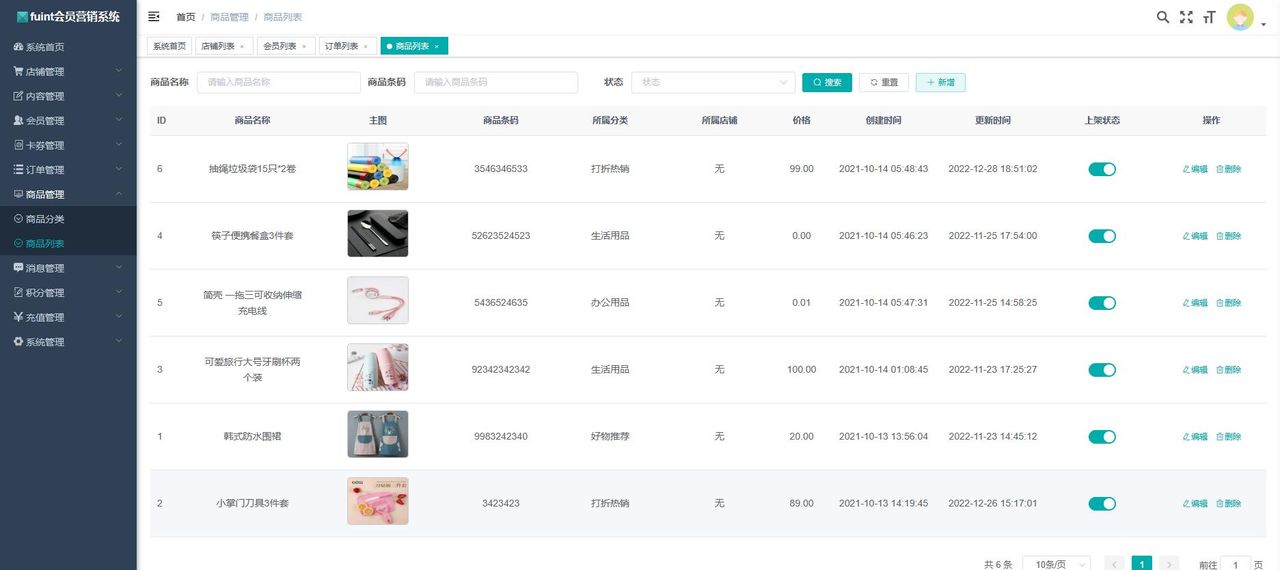Expand 店铺管理 menu in sidebar
Image resolution: width=1280 pixels, height=570 pixels.
coord(68,71)
